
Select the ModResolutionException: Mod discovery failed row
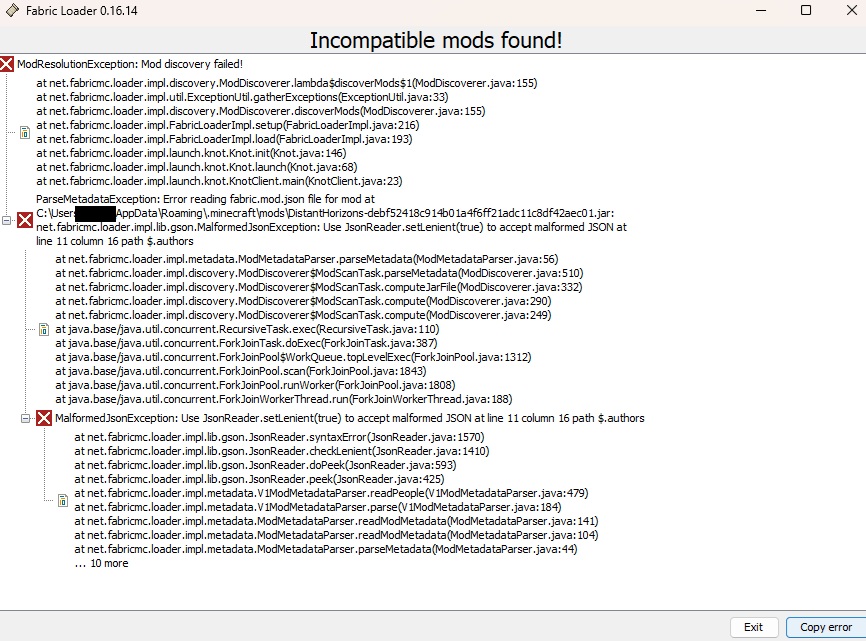[130, 64]
